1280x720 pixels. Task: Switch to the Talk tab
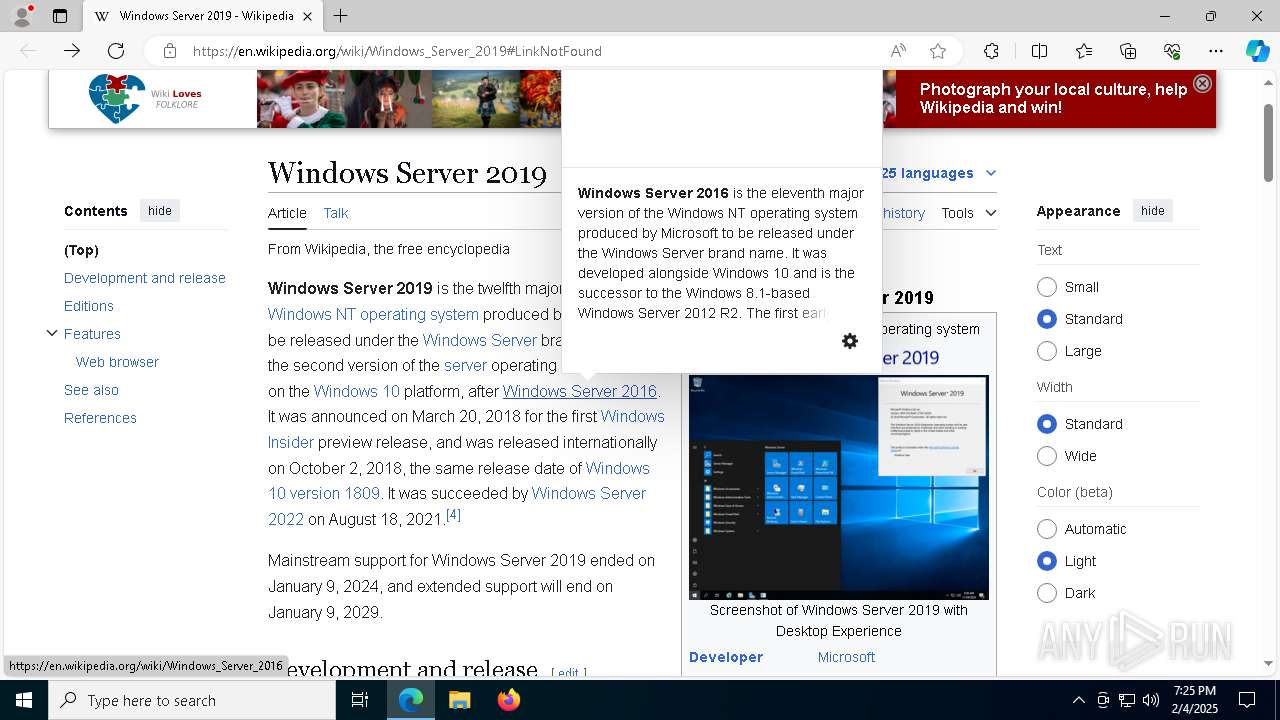(336, 213)
